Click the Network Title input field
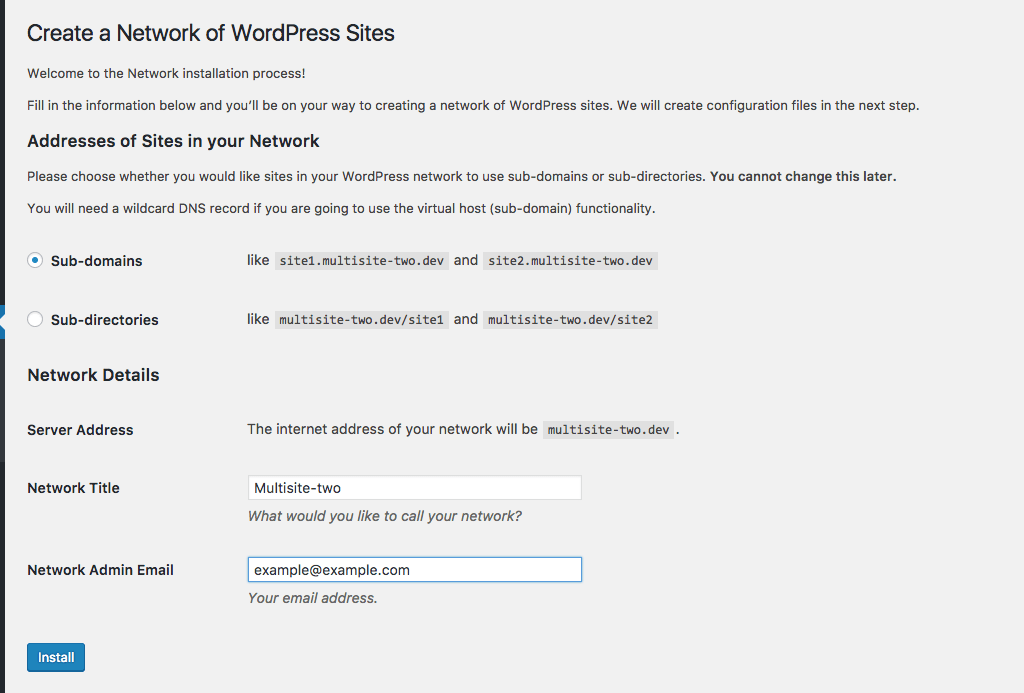This screenshot has height=693, width=1024. click(415, 488)
